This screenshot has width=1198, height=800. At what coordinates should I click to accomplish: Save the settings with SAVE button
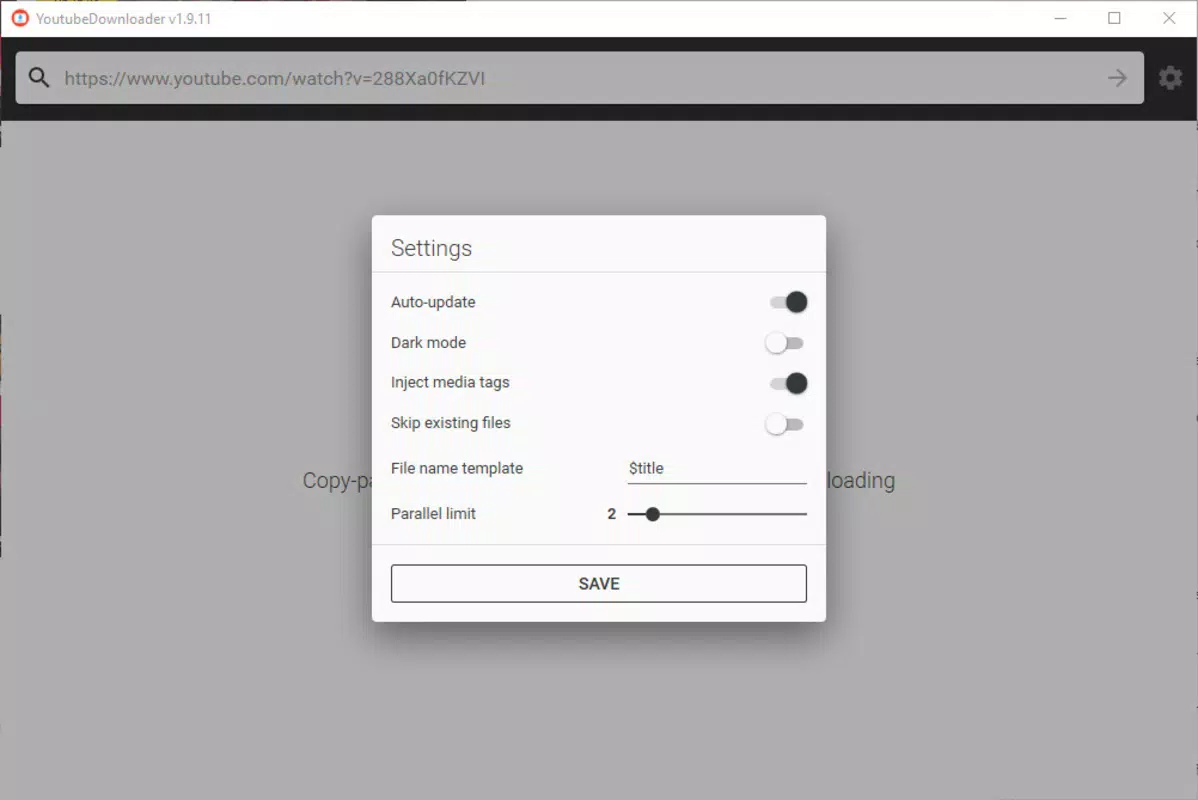(x=598, y=584)
